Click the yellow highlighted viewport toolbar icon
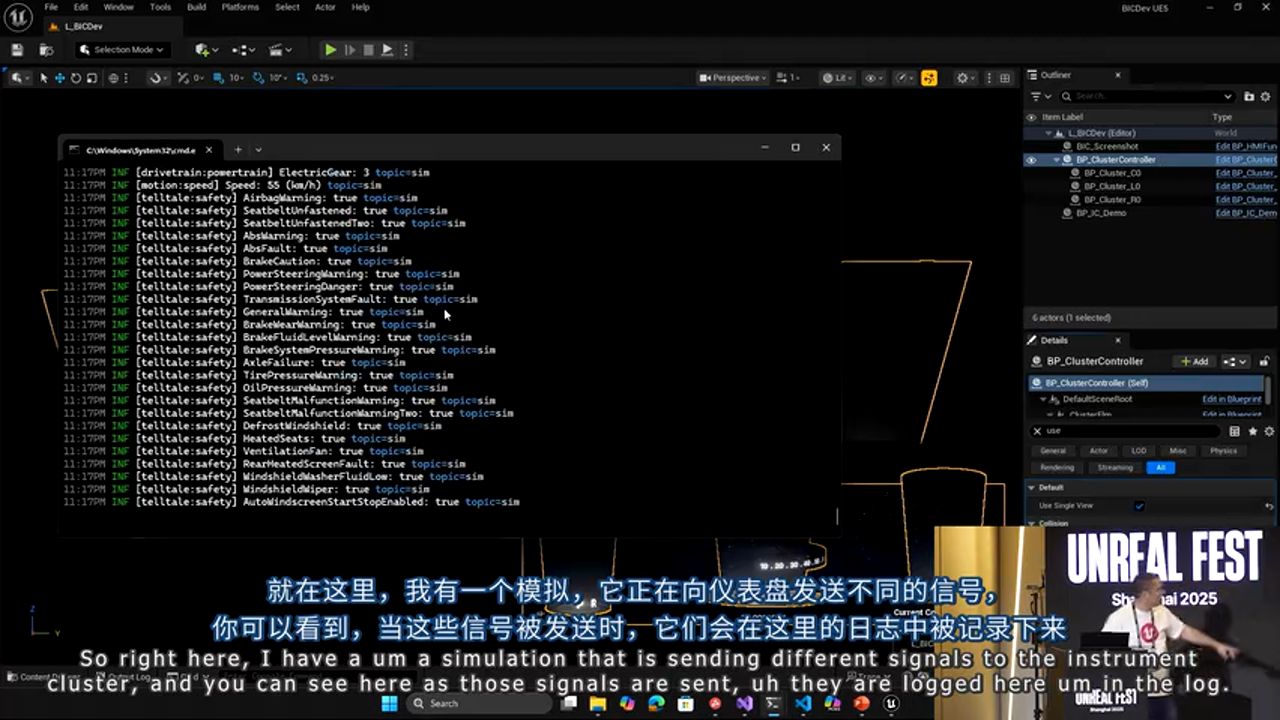Viewport: 1280px width, 720px height. click(929, 78)
